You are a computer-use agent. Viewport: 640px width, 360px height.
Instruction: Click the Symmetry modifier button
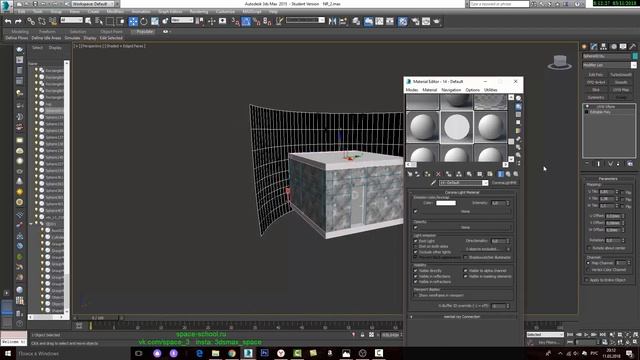[596, 98]
